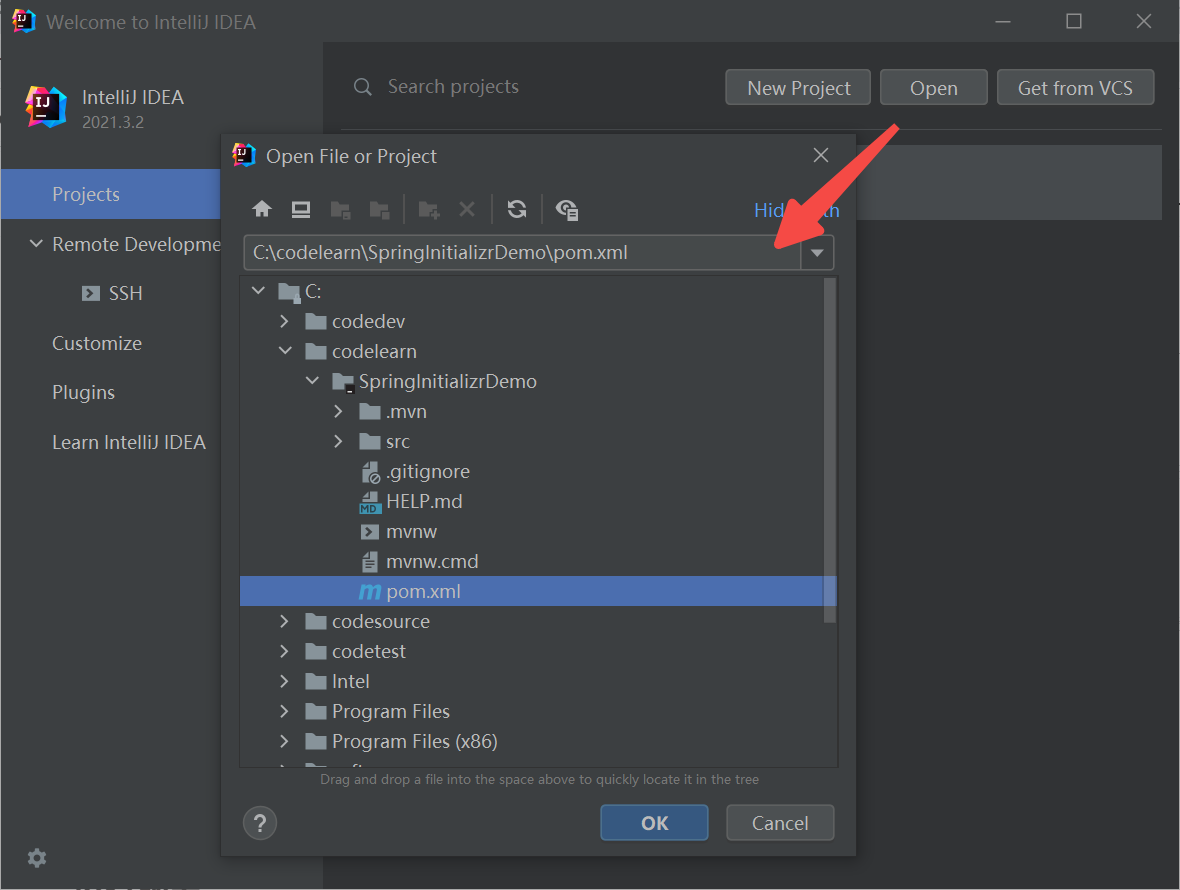Expand the Program Files folder

[284, 712]
